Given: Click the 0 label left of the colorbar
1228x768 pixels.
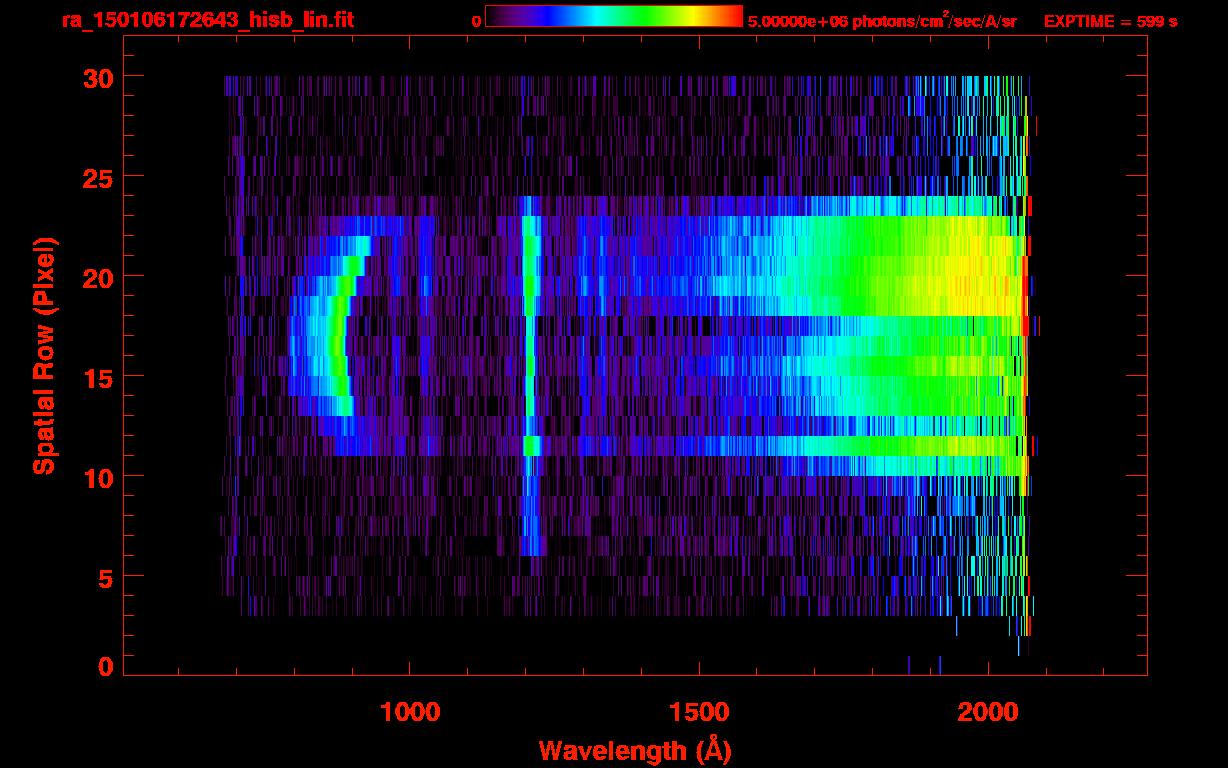Looking at the screenshot, I should pyautogui.click(x=476, y=21).
